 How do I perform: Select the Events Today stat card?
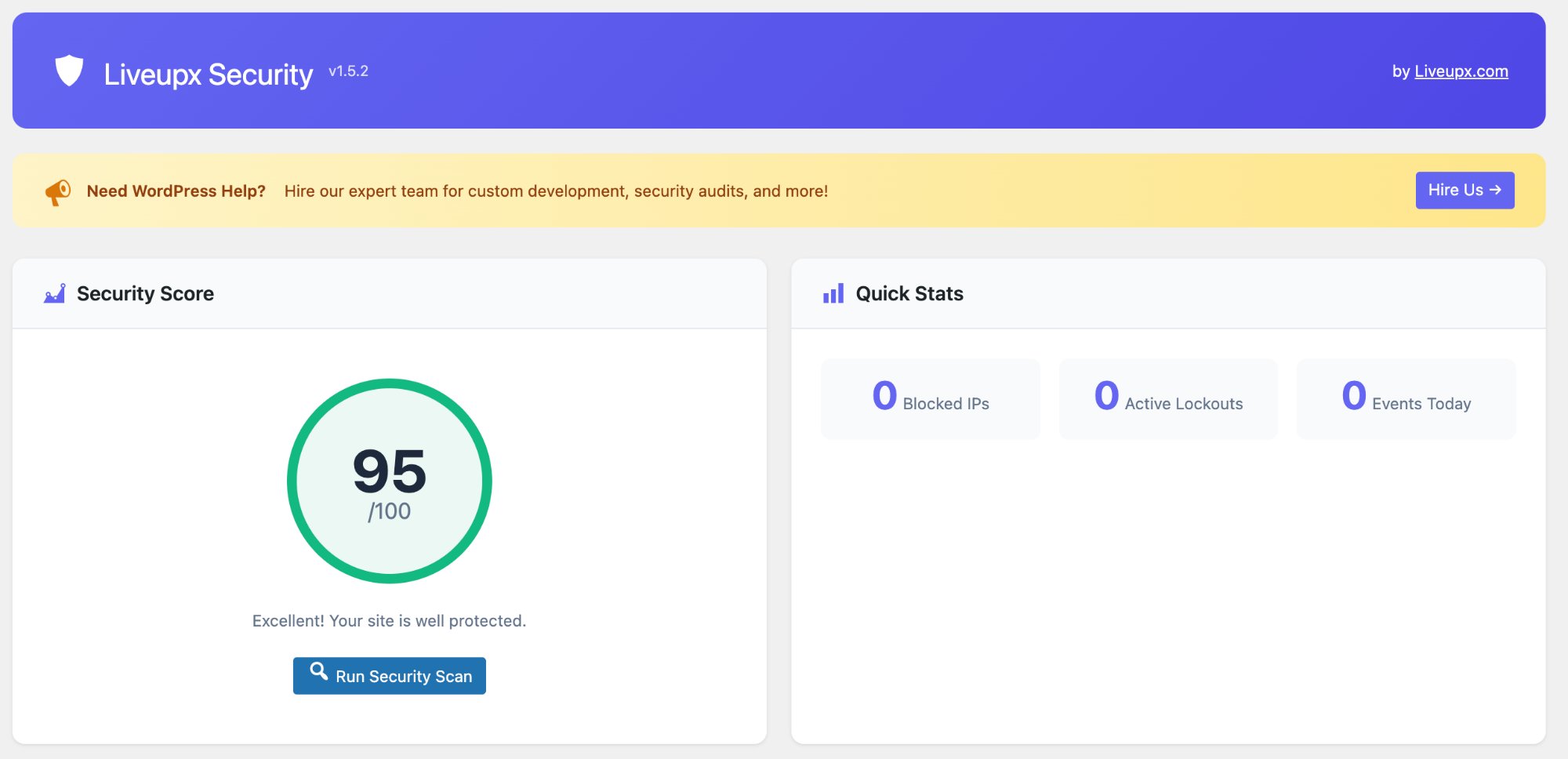1406,399
